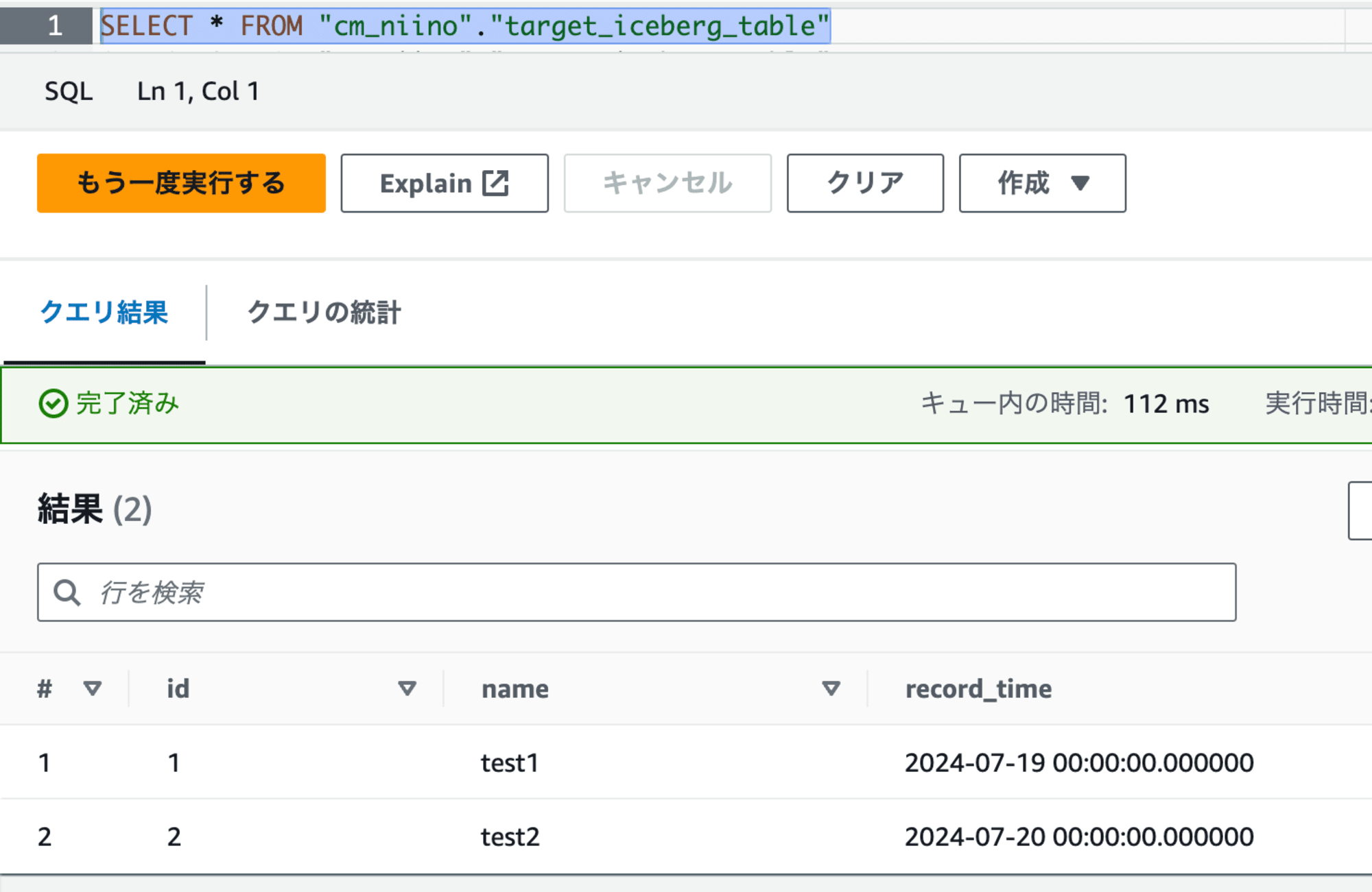Click the クリア button
The height and width of the screenshot is (892, 1372).
865,183
